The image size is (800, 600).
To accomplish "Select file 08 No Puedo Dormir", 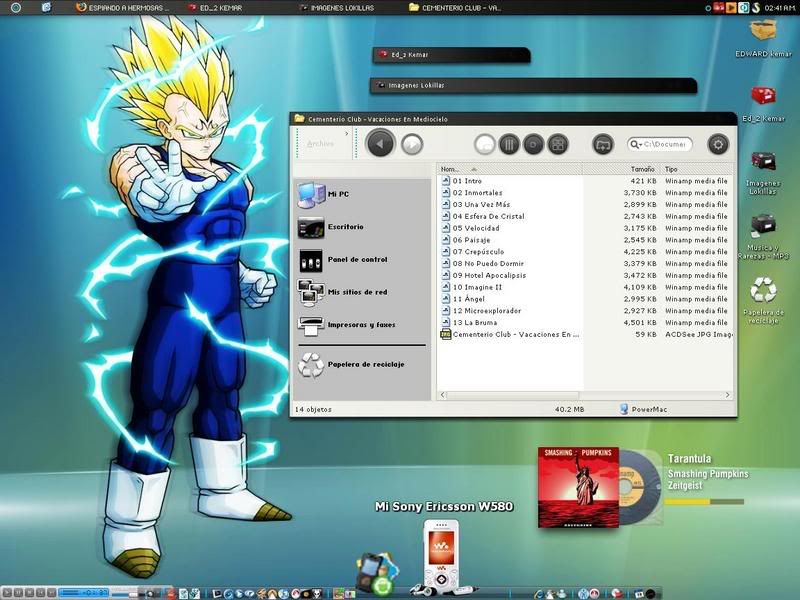I will click(x=482, y=264).
